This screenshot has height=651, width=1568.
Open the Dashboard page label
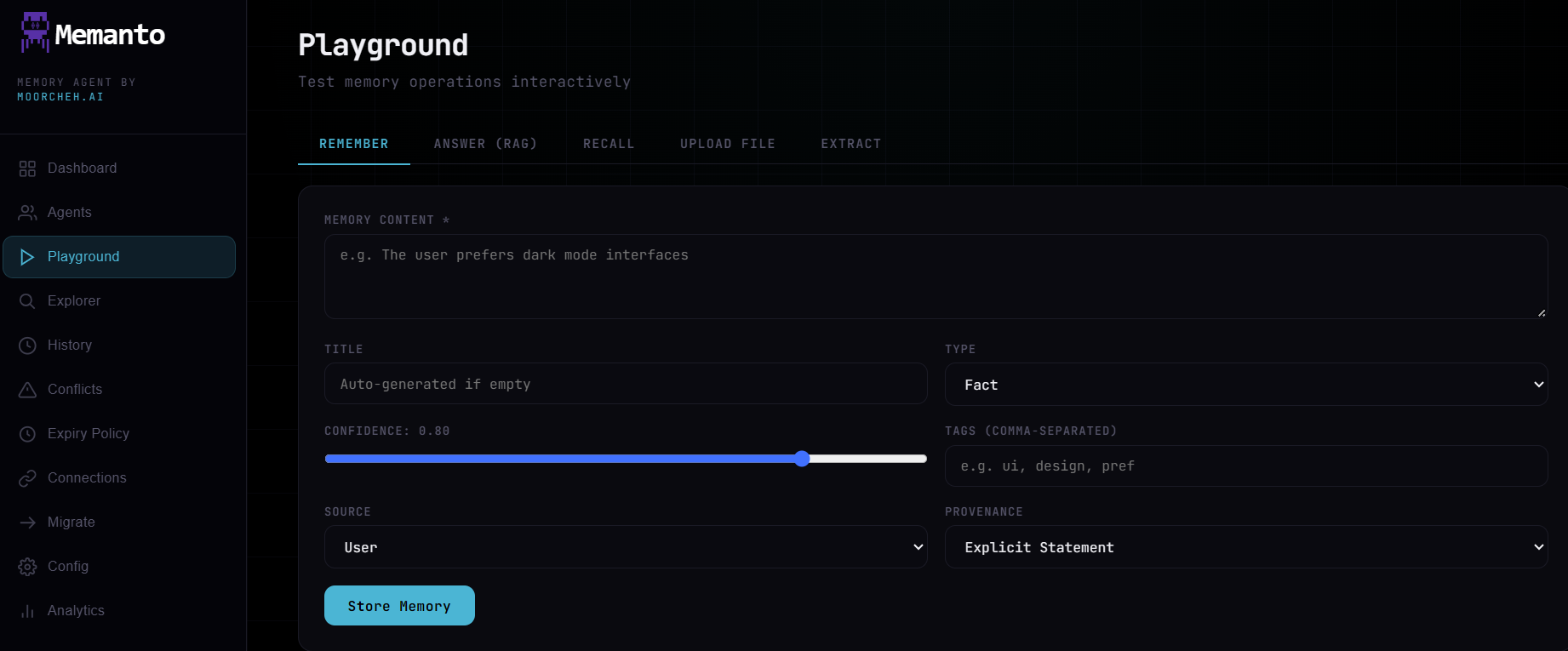(x=82, y=168)
